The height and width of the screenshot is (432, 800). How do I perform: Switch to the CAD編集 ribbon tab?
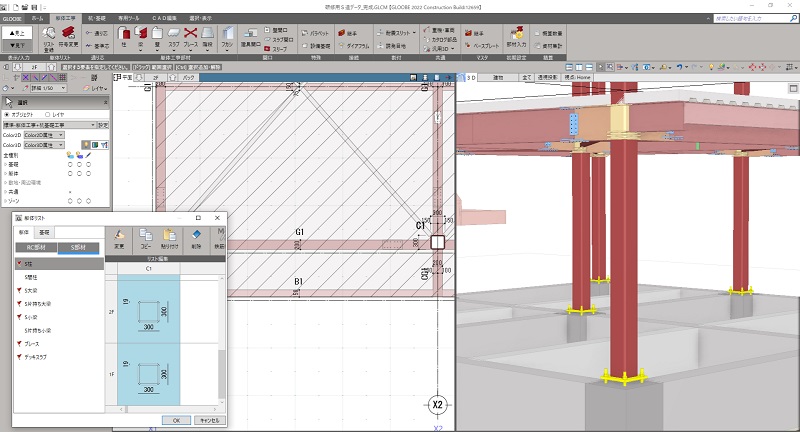coord(164,18)
